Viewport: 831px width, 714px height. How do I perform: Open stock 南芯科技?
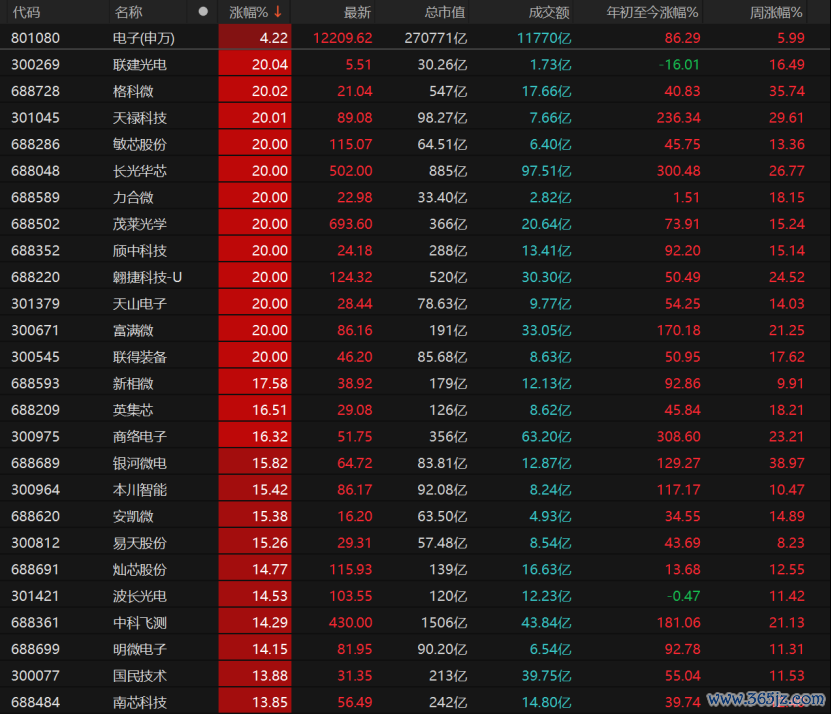pyautogui.click(x=140, y=702)
